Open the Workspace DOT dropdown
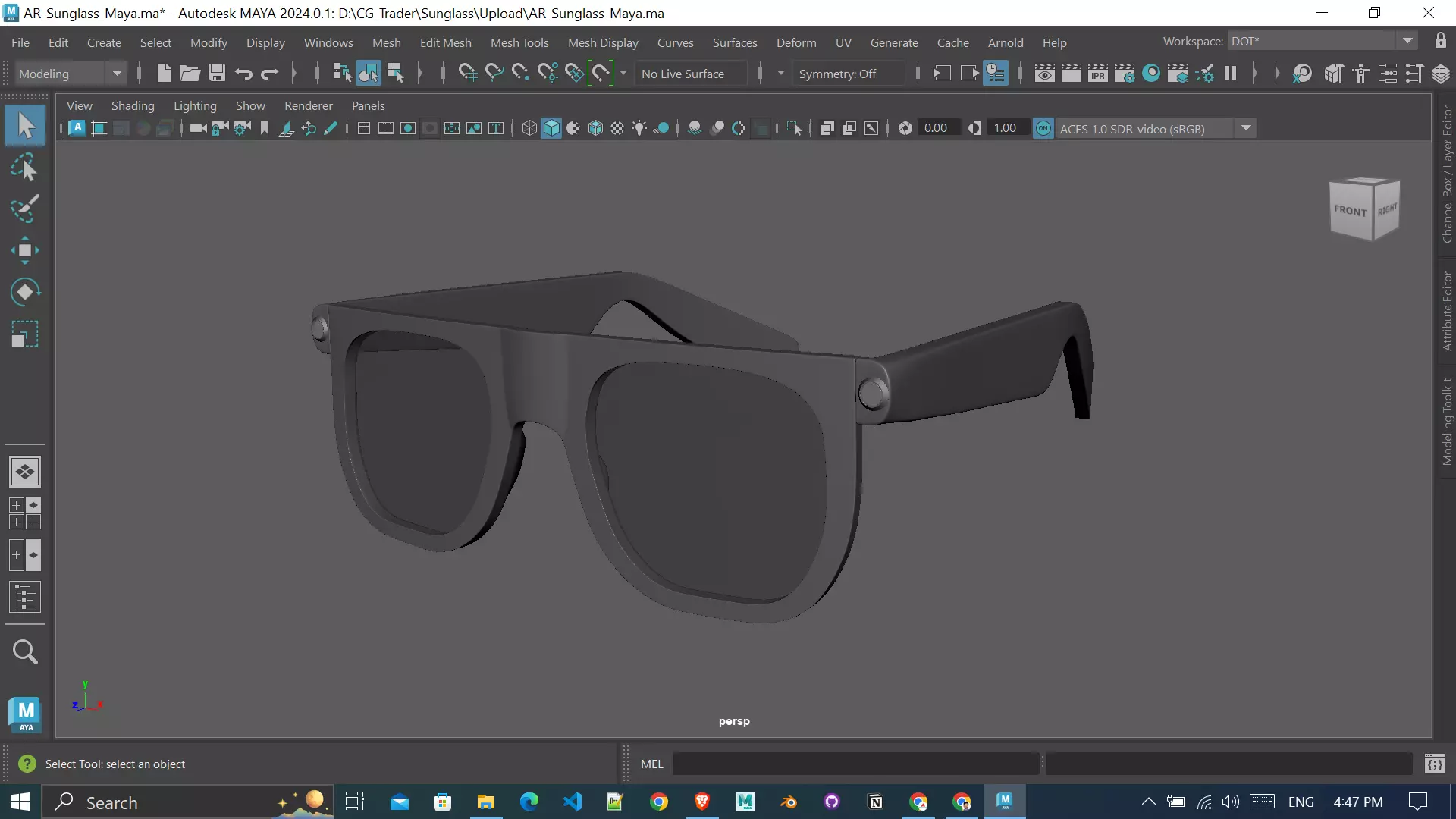Screen dimensions: 1456x819 pos(1407,41)
